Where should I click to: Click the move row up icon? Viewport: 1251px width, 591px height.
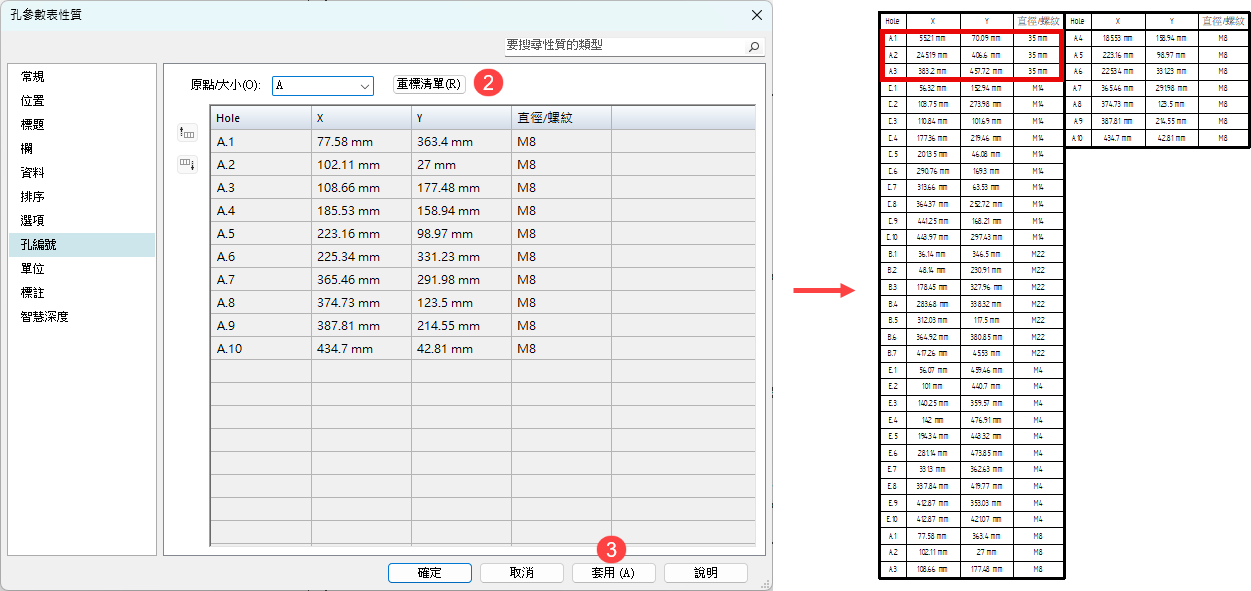(x=187, y=132)
